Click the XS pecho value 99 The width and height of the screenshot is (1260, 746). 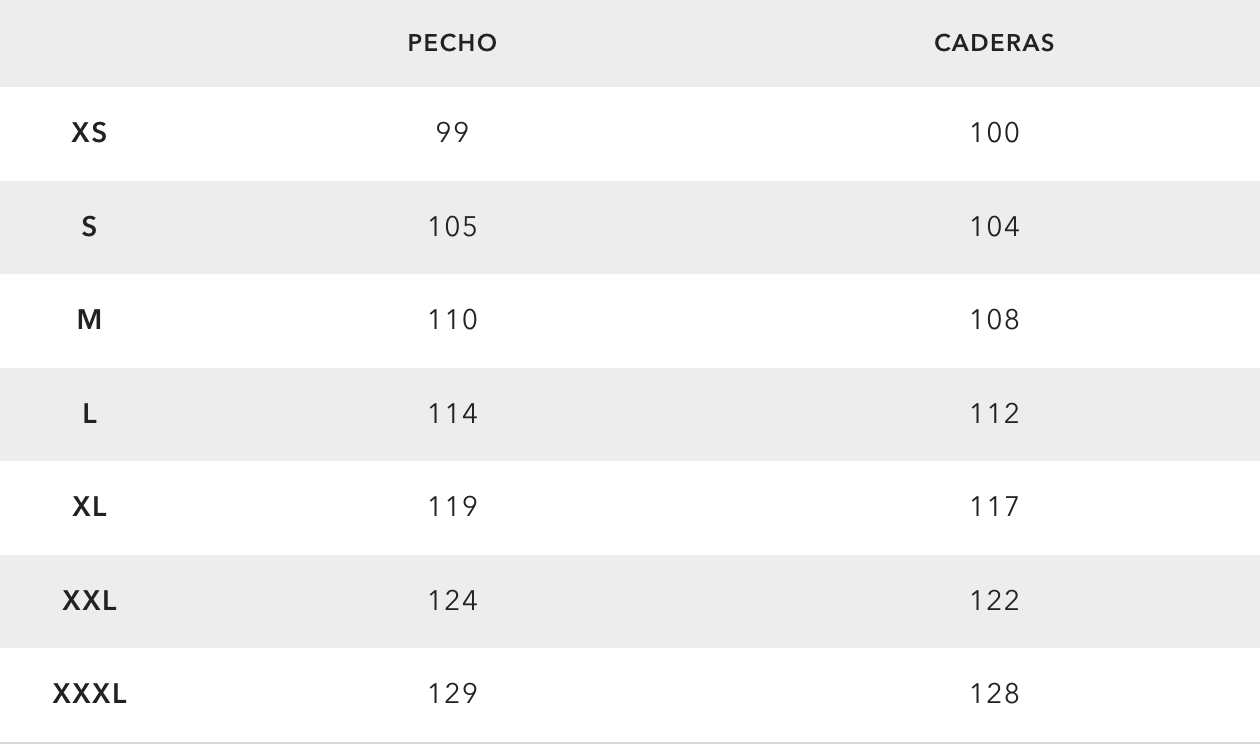point(452,133)
